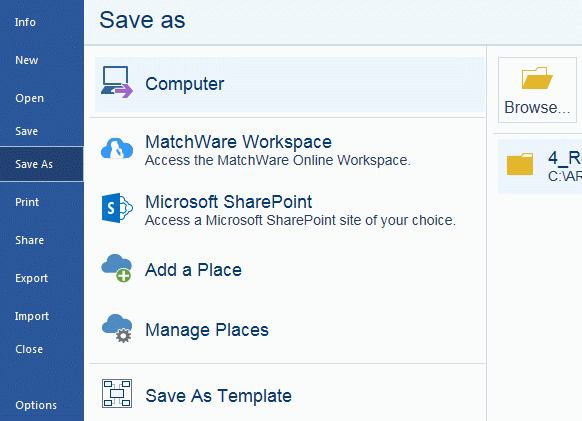Select the Computer save location label
582x421 pixels.
point(184,84)
